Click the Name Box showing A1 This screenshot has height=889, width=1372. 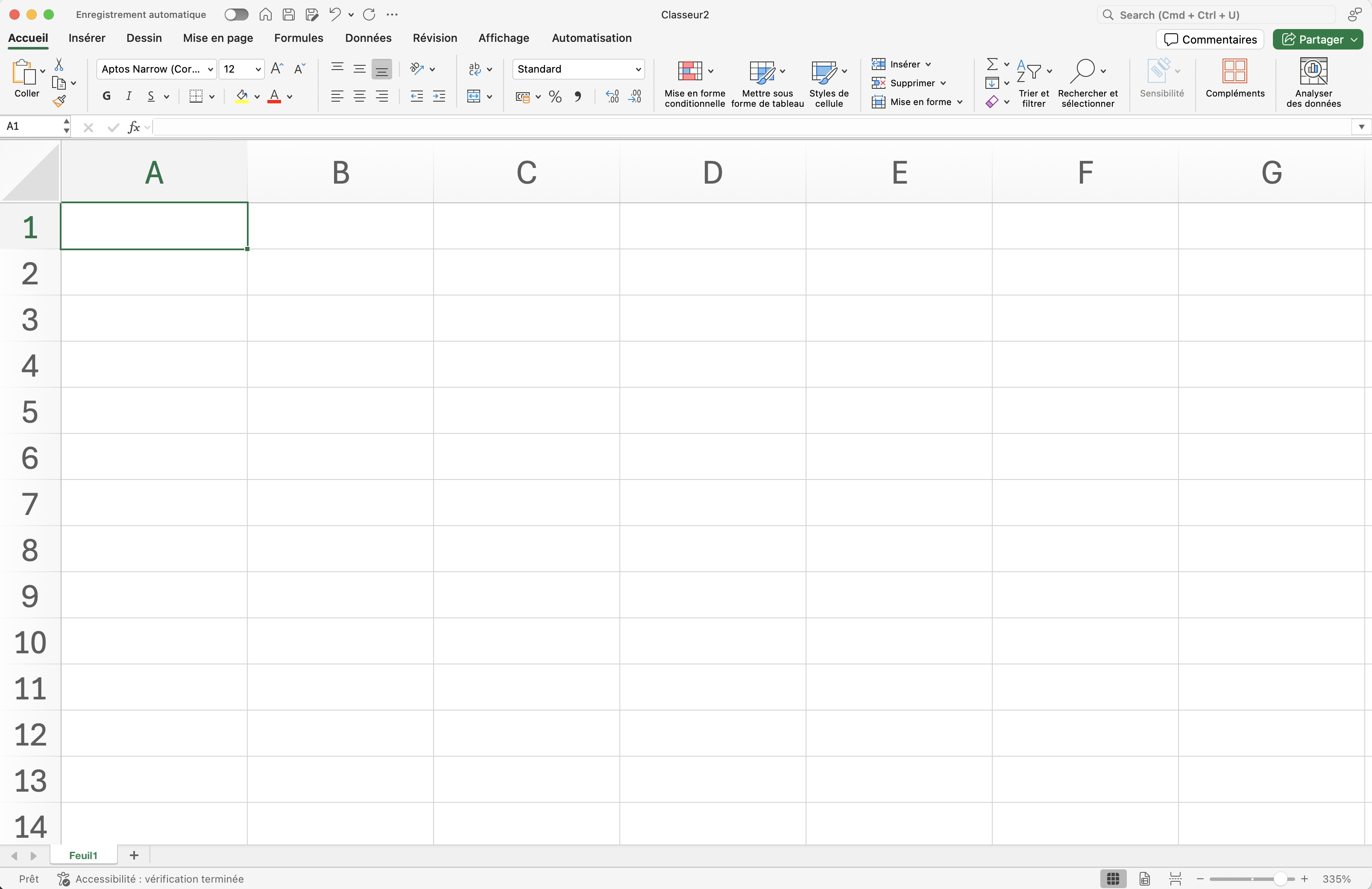click(x=32, y=126)
